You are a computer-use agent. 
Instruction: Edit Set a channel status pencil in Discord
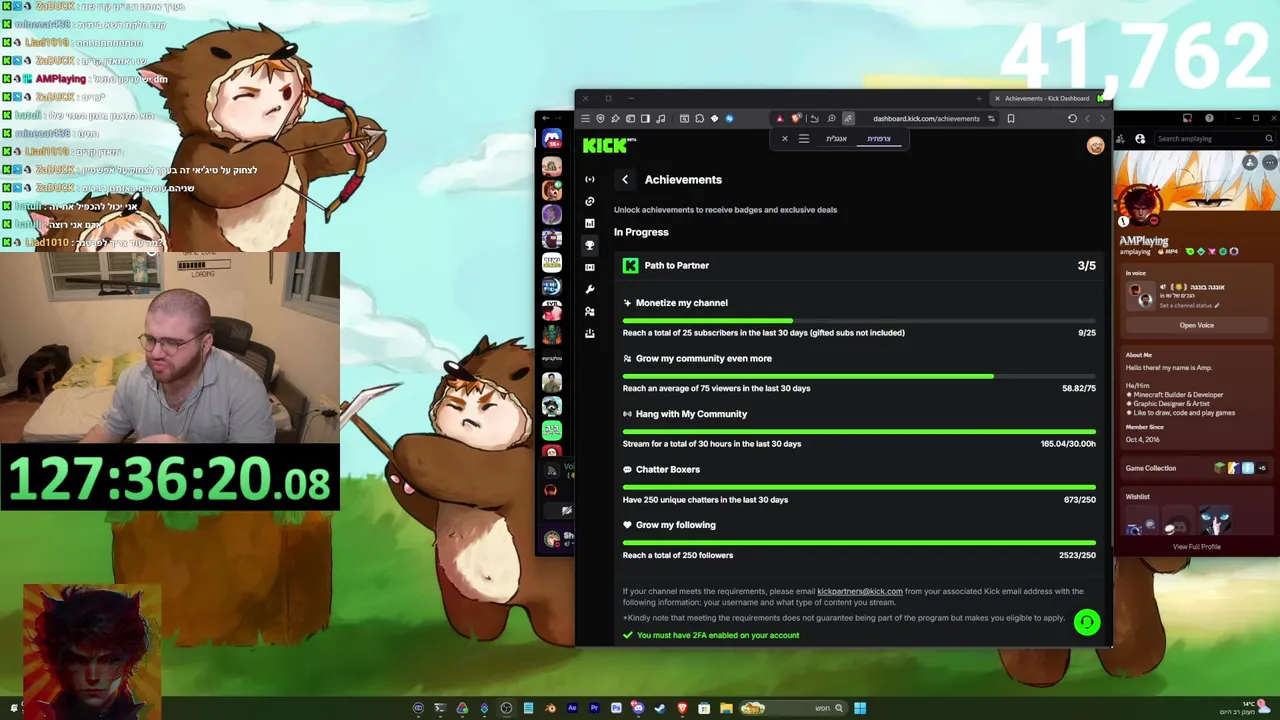tap(1217, 306)
